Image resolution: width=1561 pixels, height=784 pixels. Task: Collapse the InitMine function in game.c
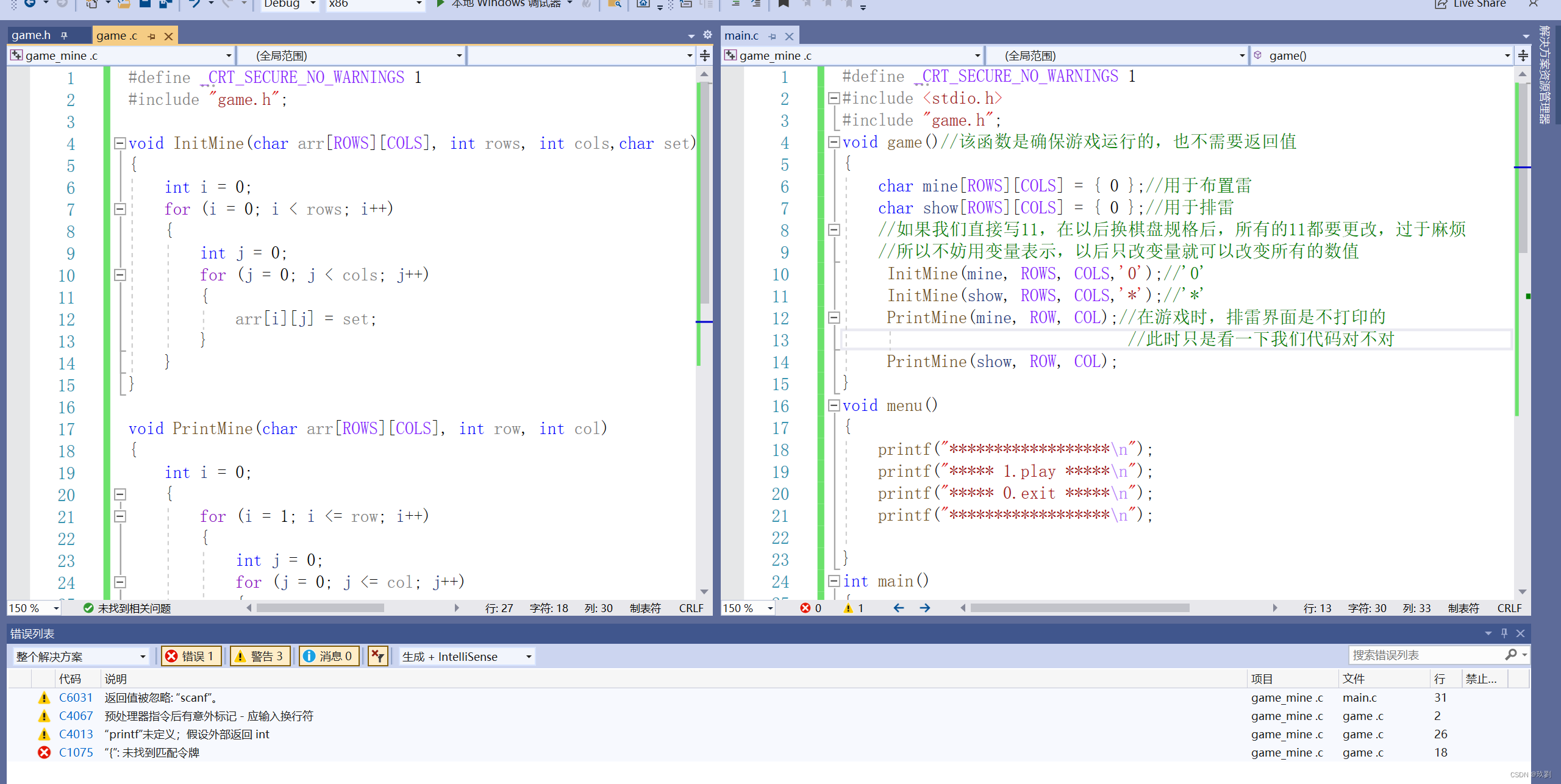point(120,143)
